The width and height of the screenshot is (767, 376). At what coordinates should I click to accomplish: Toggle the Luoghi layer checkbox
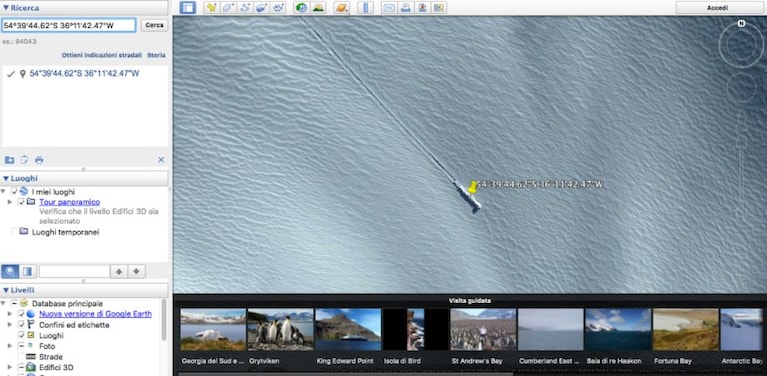21,335
